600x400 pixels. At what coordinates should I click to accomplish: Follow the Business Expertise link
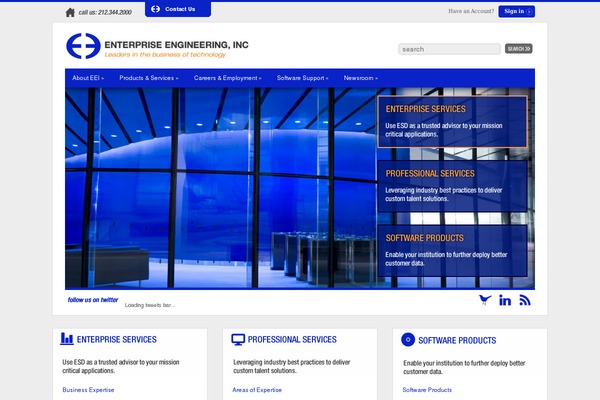tap(88, 390)
